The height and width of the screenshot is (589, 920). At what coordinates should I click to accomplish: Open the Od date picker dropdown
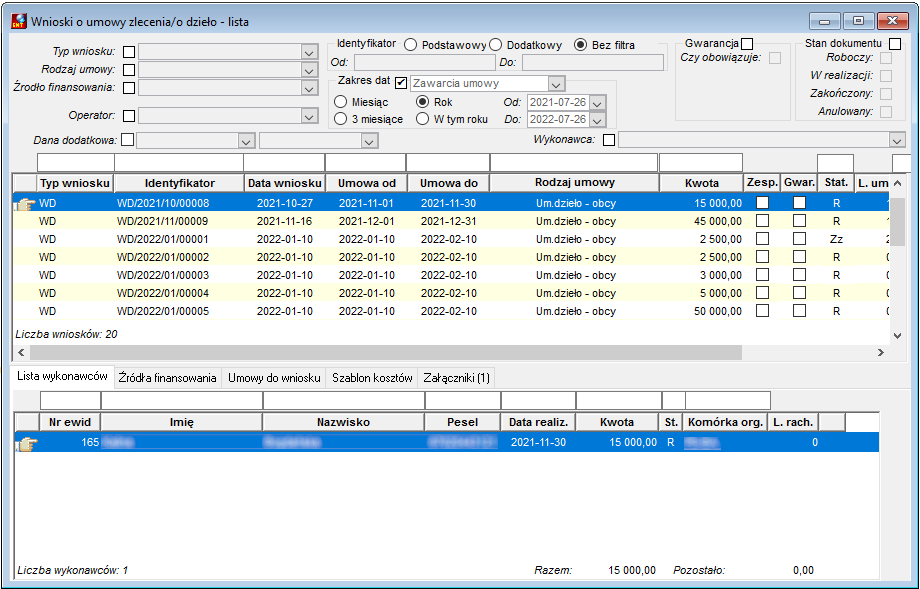click(x=597, y=103)
